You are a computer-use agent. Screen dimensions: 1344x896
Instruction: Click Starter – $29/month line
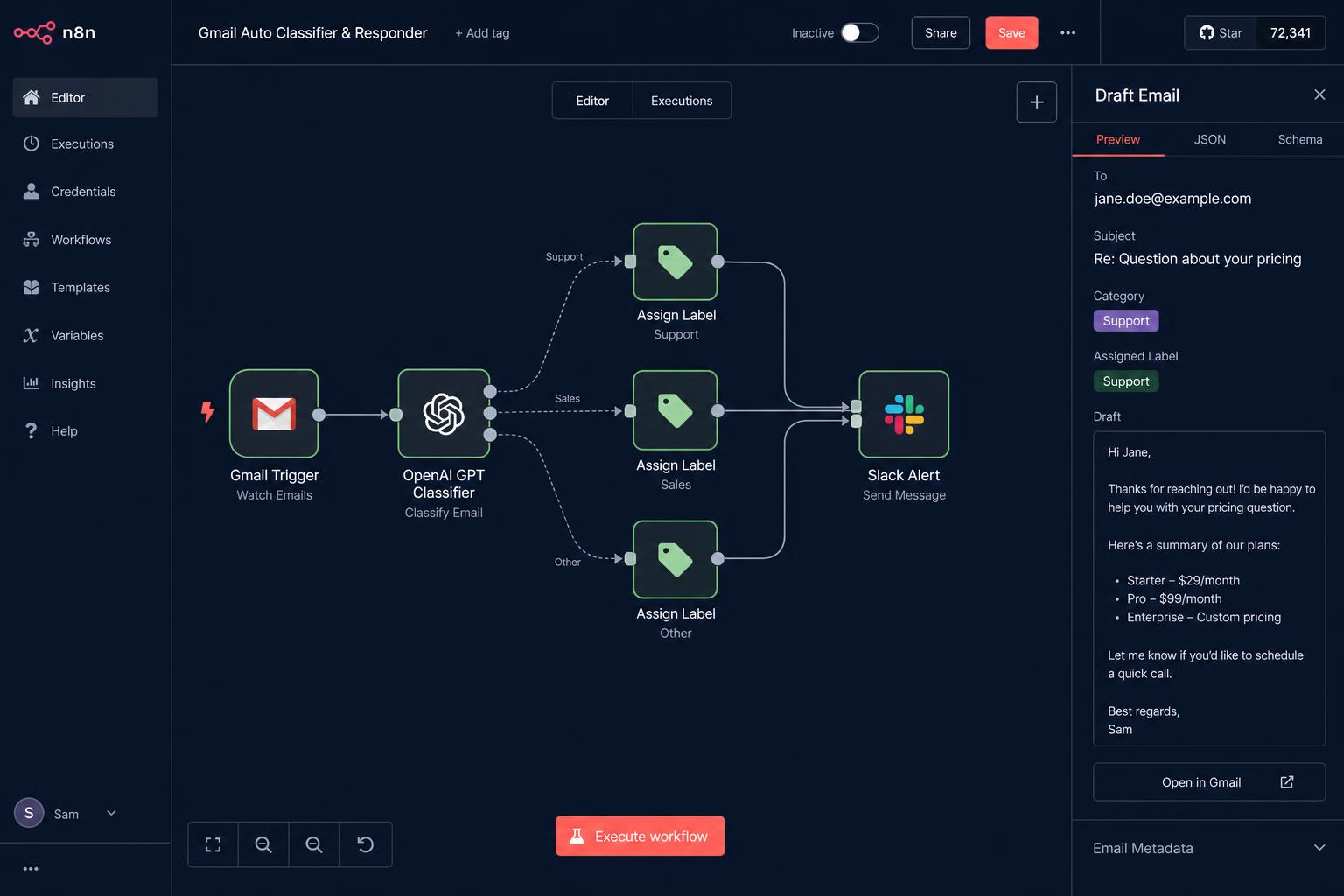[1183, 580]
